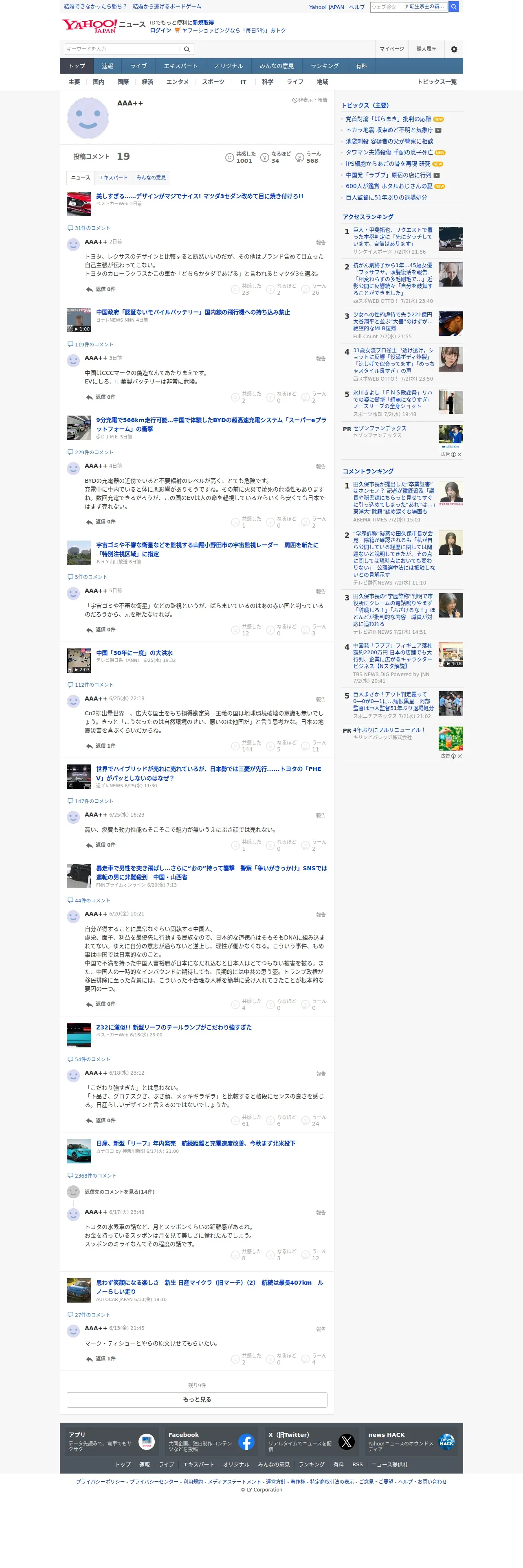This screenshot has width=523, height=1568.
Task: Select the ニュース comment tab
Action: pyautogui.click(x=80, y=178)
